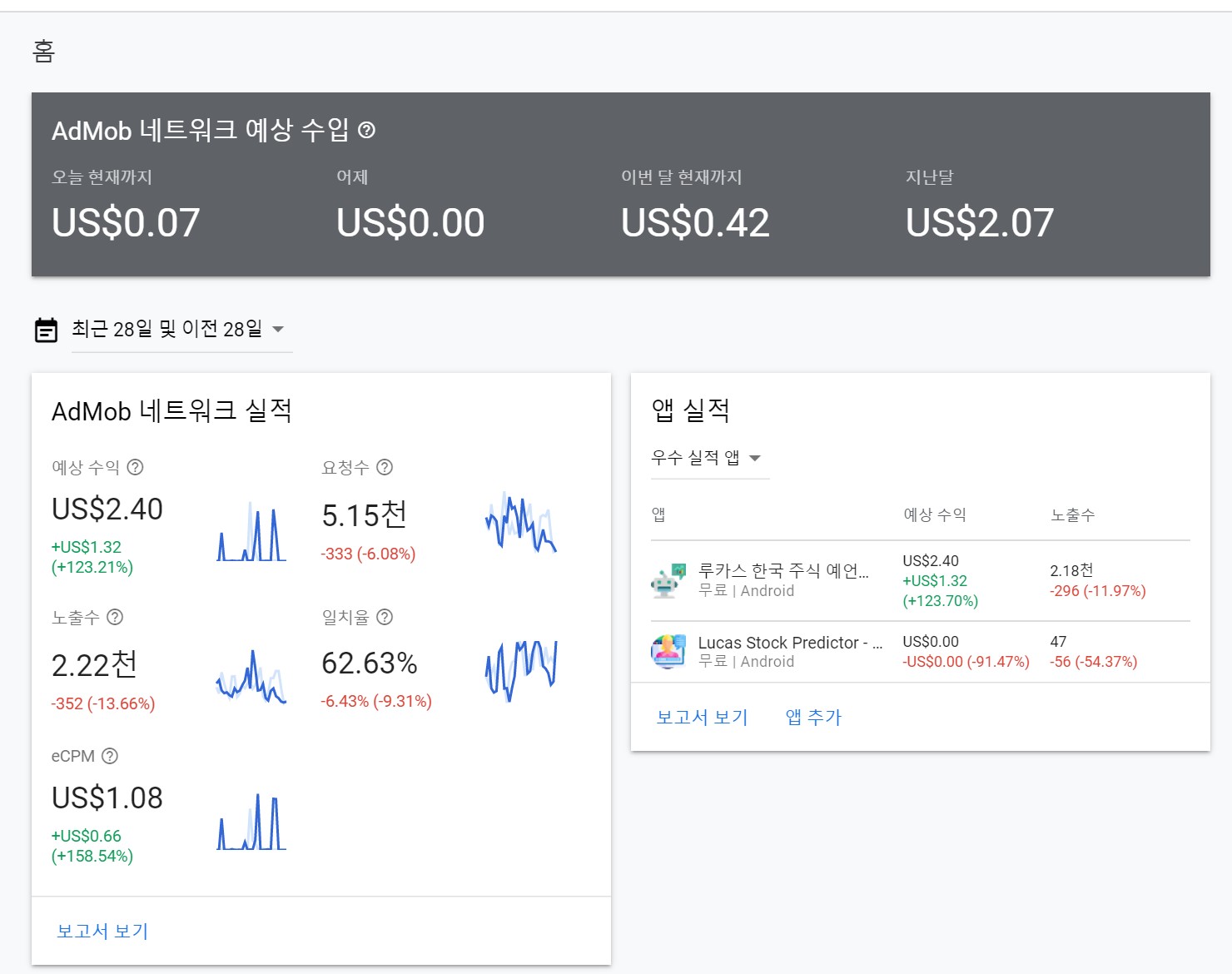Click the 앱 column header

coord(658,514)
